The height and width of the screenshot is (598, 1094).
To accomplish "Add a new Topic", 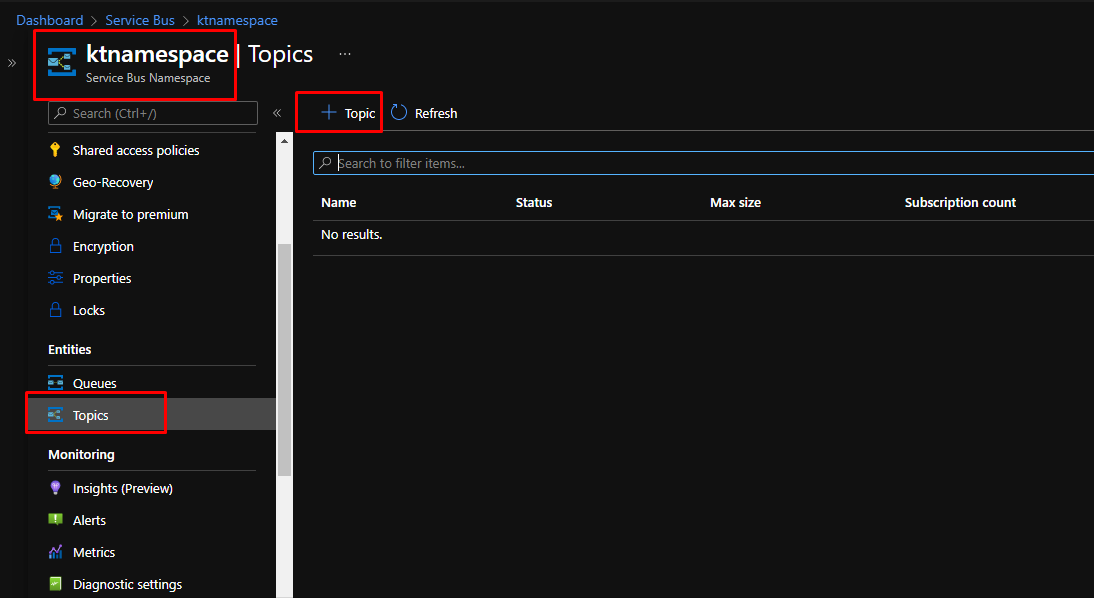I will tap(347, 114).
